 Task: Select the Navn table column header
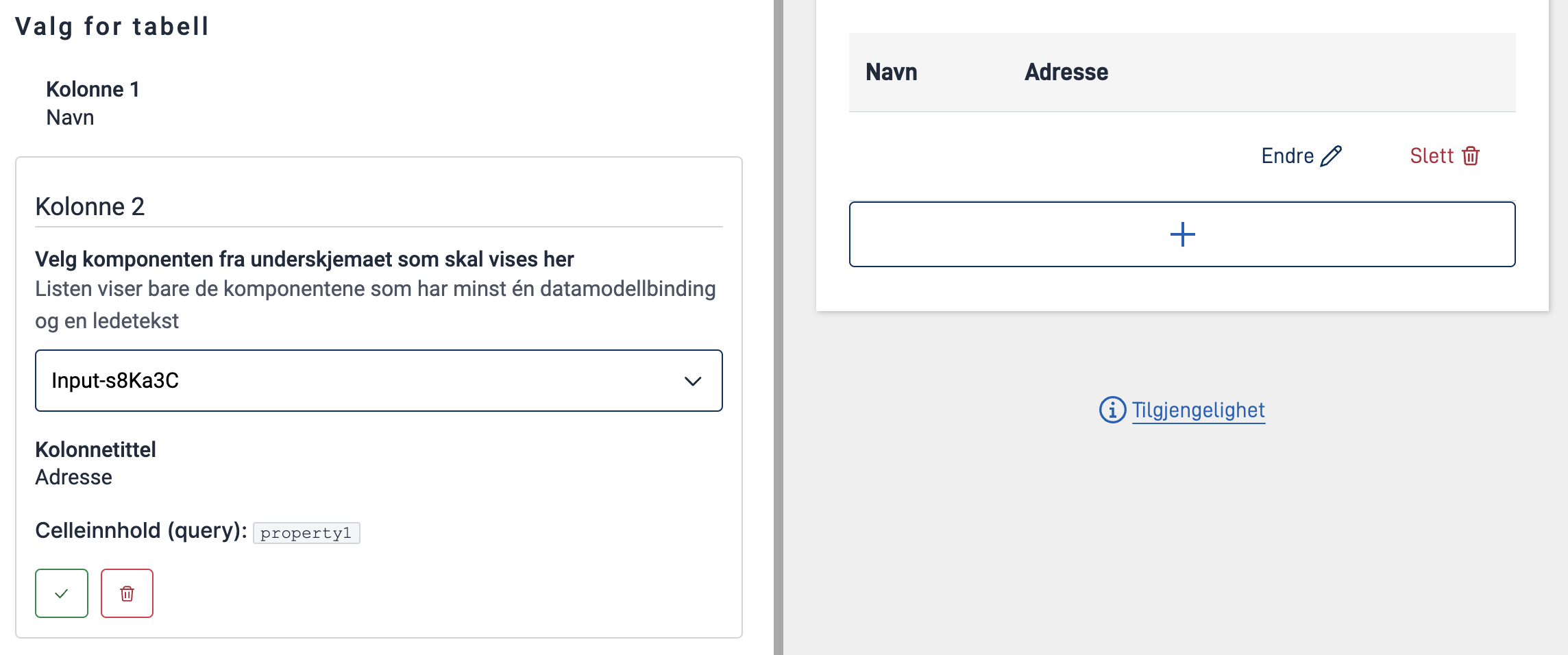point(891,72)
